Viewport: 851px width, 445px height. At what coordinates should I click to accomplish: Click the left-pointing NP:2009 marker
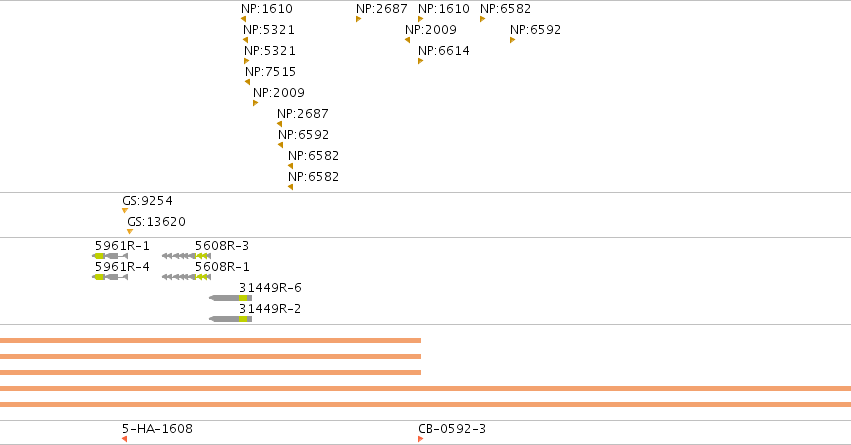[407, 40]
